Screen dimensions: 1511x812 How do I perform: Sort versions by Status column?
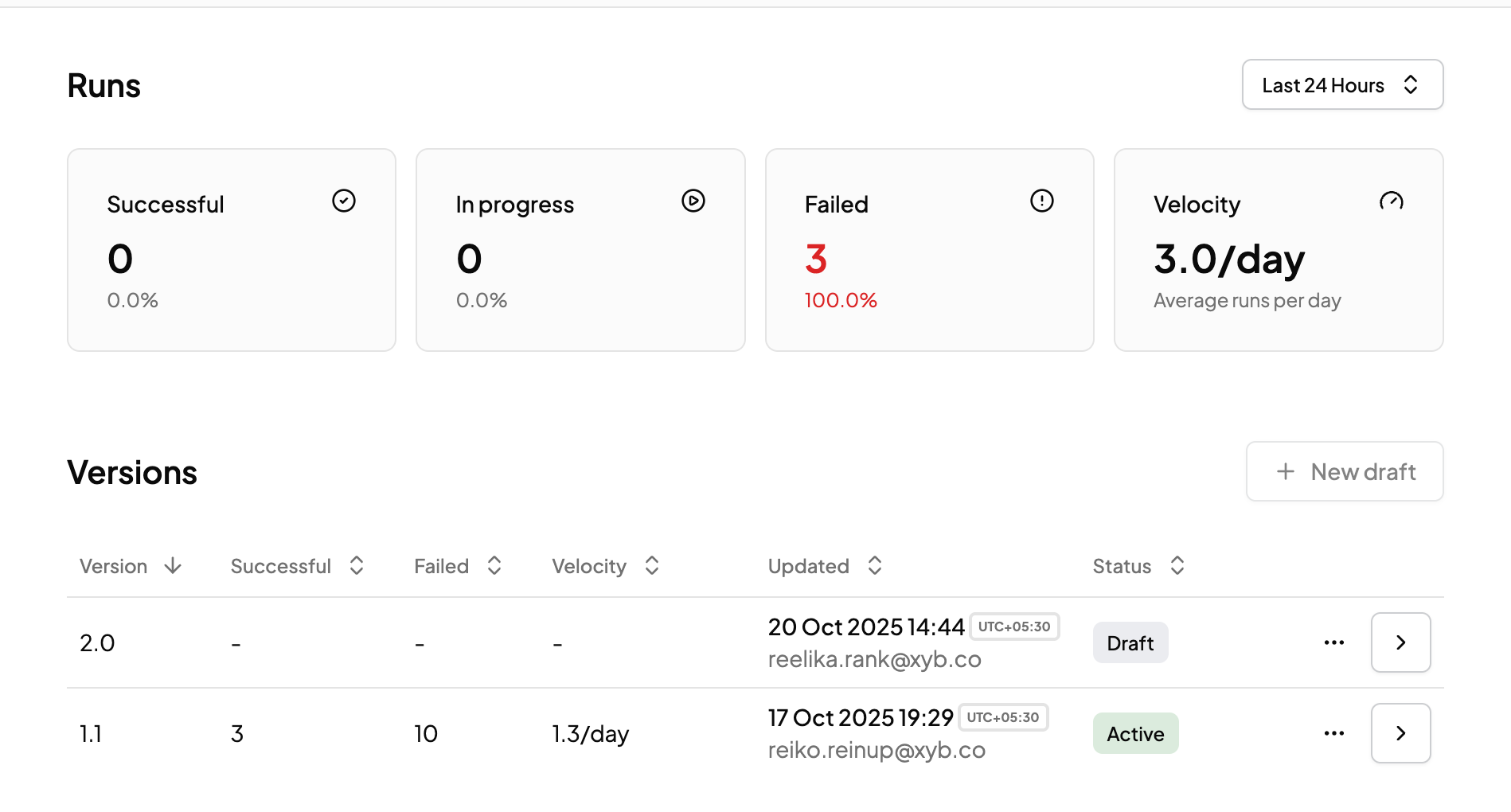[1138, 566]
